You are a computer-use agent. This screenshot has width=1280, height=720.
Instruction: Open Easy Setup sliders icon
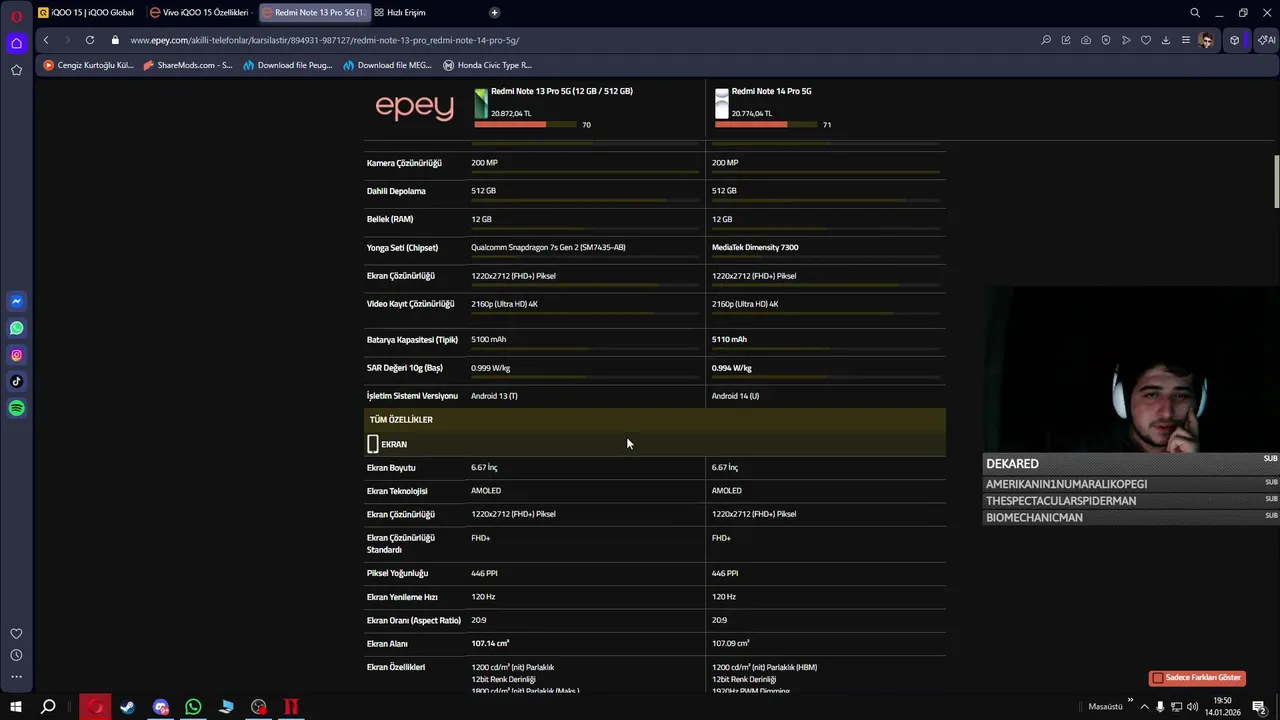tap(1186, 40)
